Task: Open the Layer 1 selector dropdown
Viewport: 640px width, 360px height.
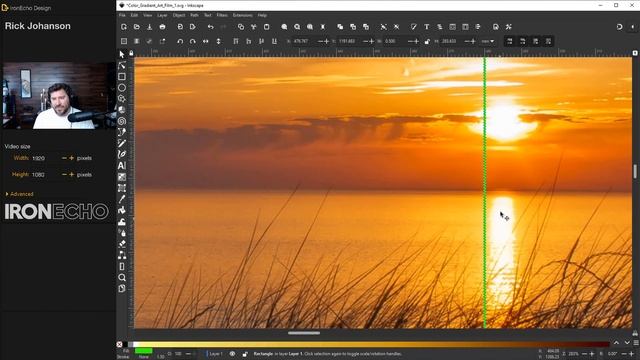Action: [x=214, y=354]
